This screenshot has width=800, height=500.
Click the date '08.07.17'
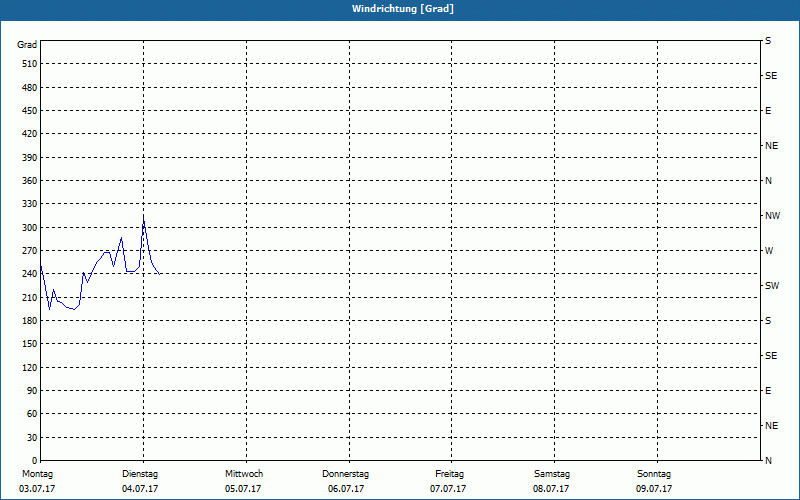pyautogui.click(x=551, y=489)
